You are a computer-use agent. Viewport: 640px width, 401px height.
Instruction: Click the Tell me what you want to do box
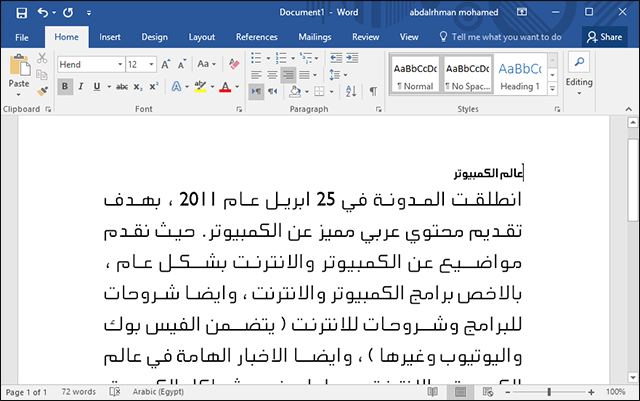(x=500, y=37)
